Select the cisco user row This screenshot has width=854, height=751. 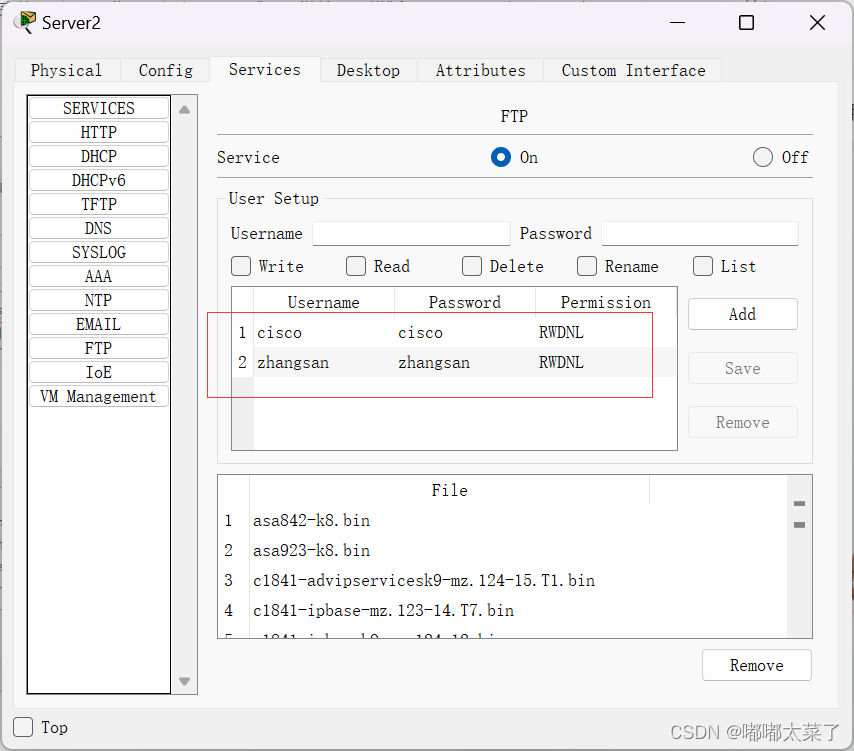click(454, 332)
